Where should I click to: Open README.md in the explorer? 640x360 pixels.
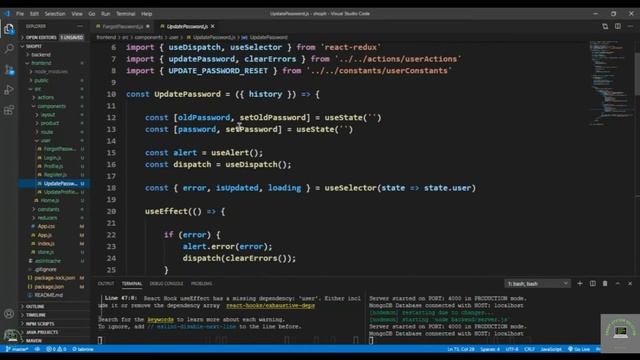[x=48, y=295]
